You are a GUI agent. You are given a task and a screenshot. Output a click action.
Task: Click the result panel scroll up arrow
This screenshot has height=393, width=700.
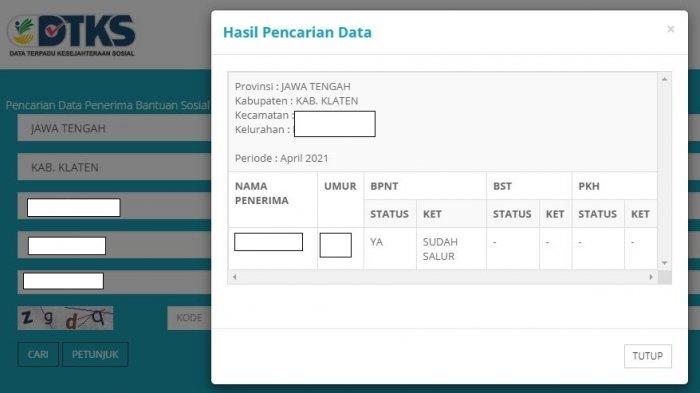664,79
